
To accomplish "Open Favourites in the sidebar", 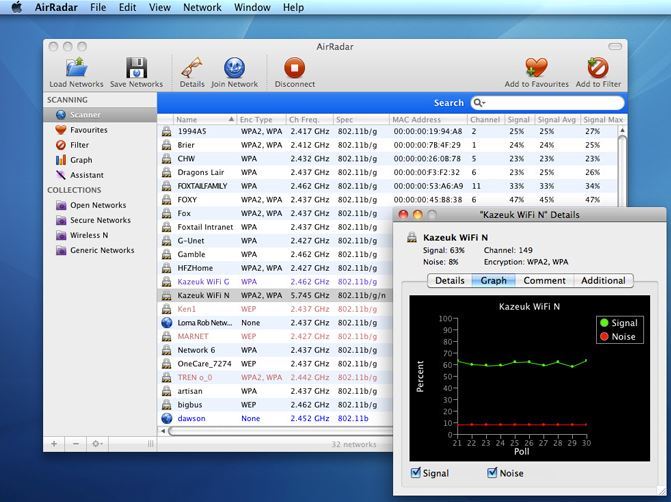I will coord(100,130).
